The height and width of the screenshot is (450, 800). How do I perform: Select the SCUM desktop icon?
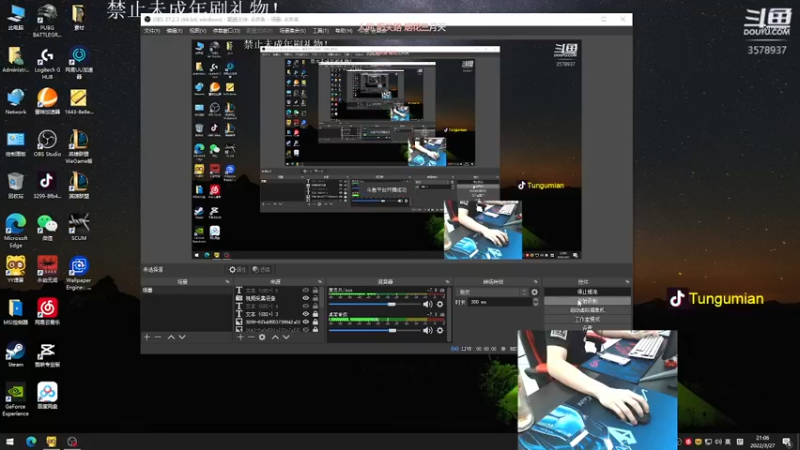click(79, 227)
